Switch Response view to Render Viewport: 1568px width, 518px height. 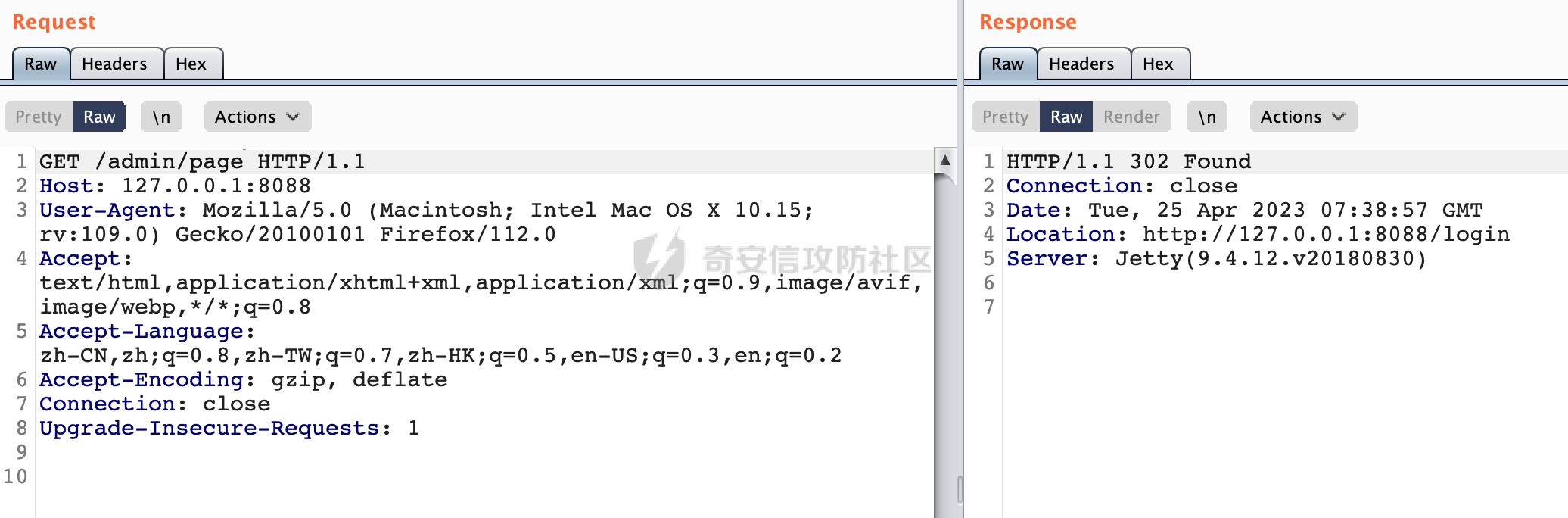(1131, 117)
